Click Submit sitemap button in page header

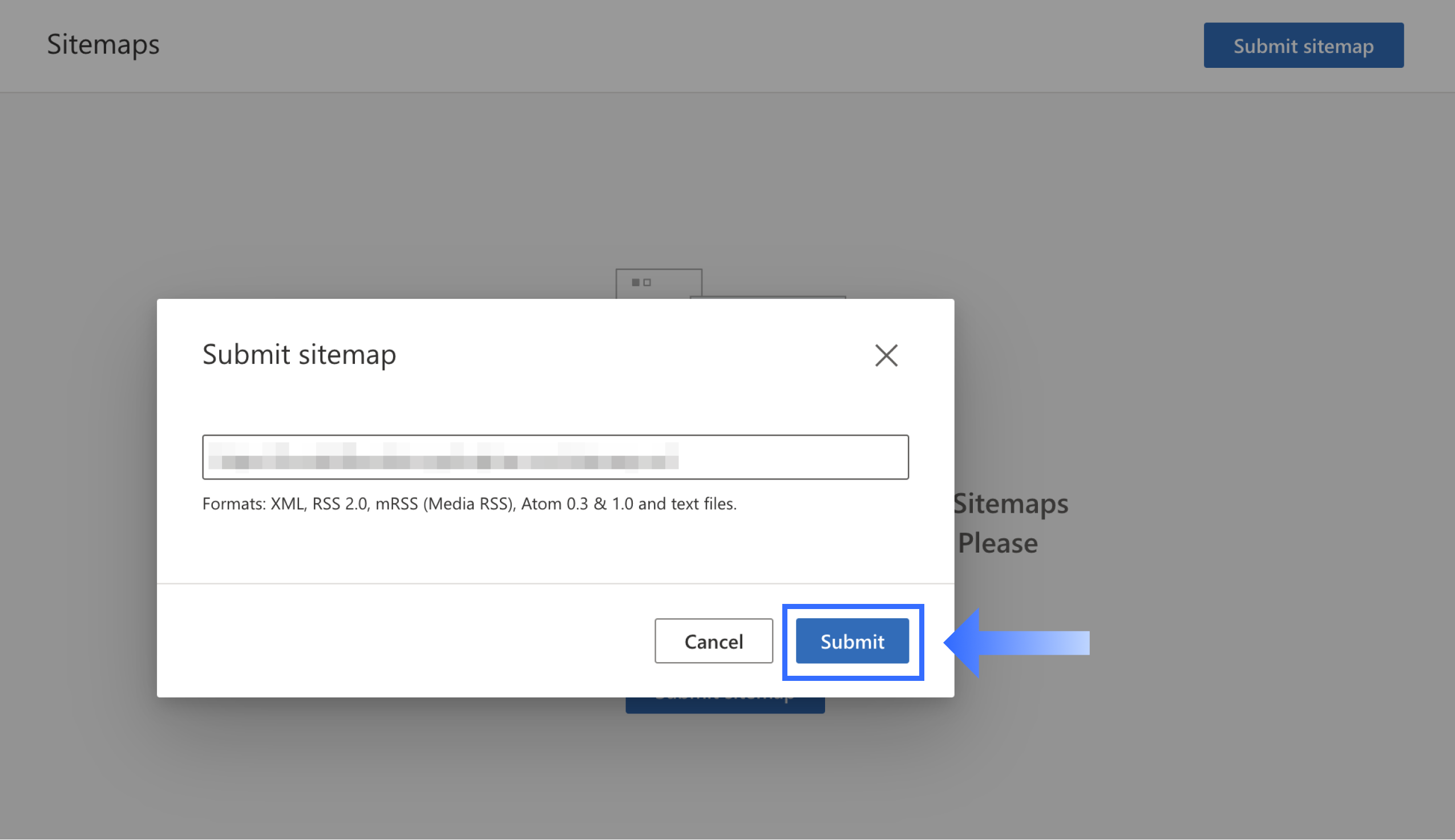point(1303,46)
